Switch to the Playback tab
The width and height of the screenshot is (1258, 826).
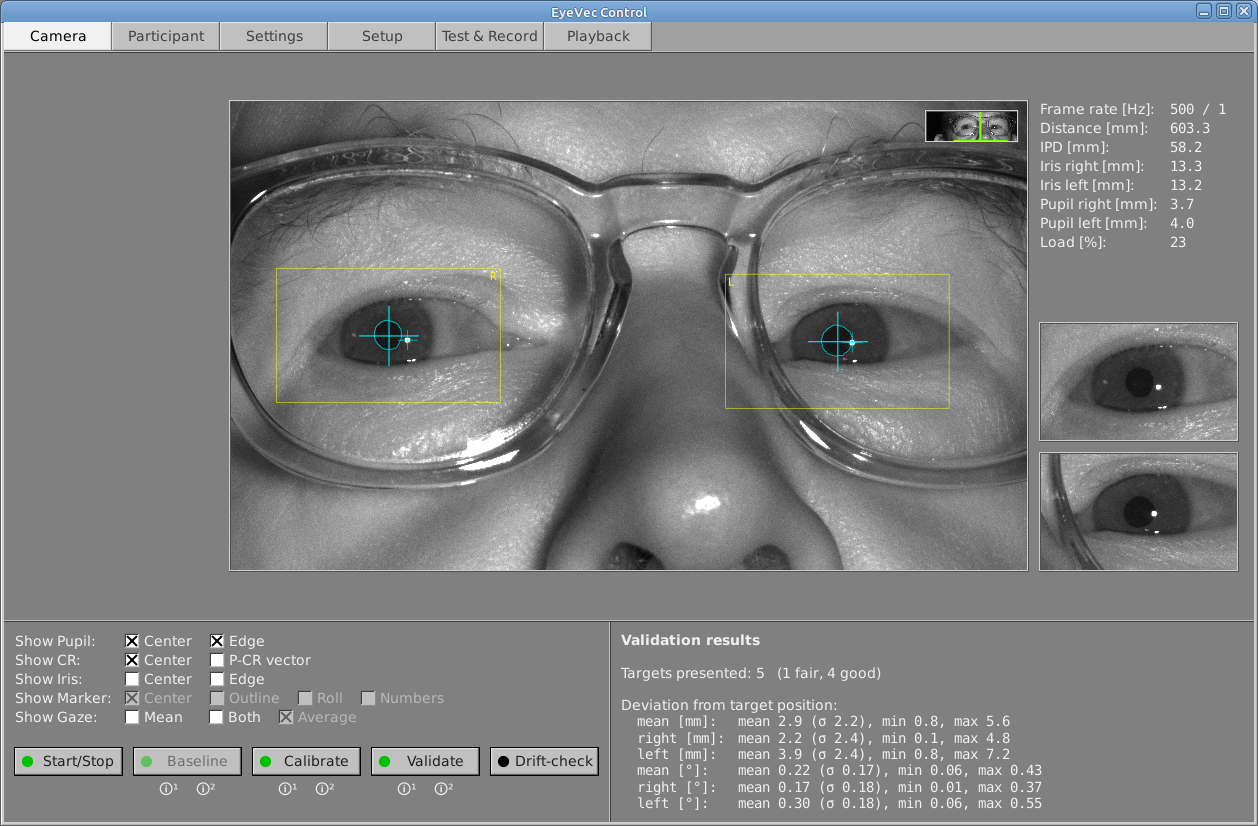point(598,36)
